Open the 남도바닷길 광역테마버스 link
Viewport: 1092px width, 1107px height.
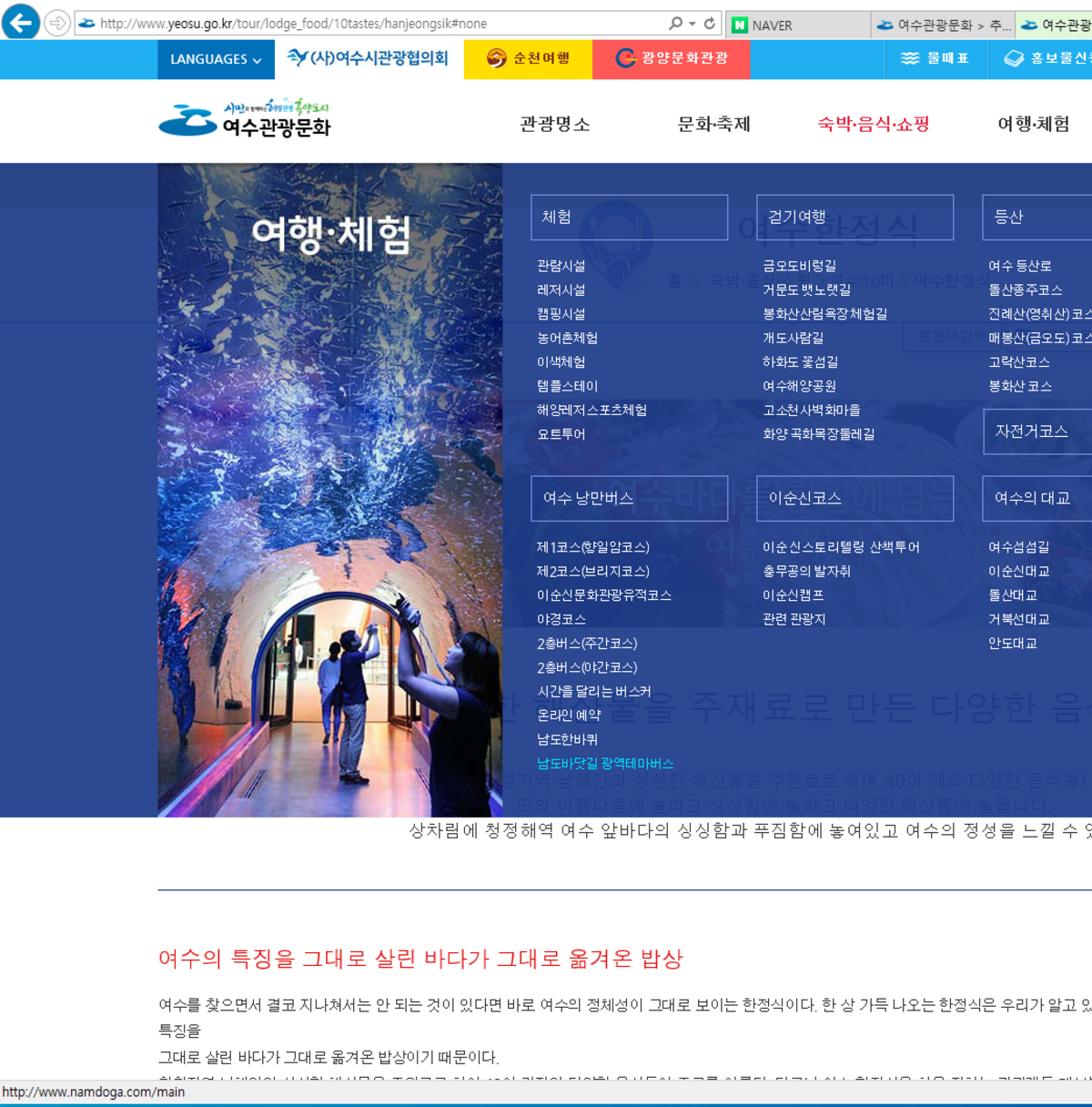tap(605, 763)
